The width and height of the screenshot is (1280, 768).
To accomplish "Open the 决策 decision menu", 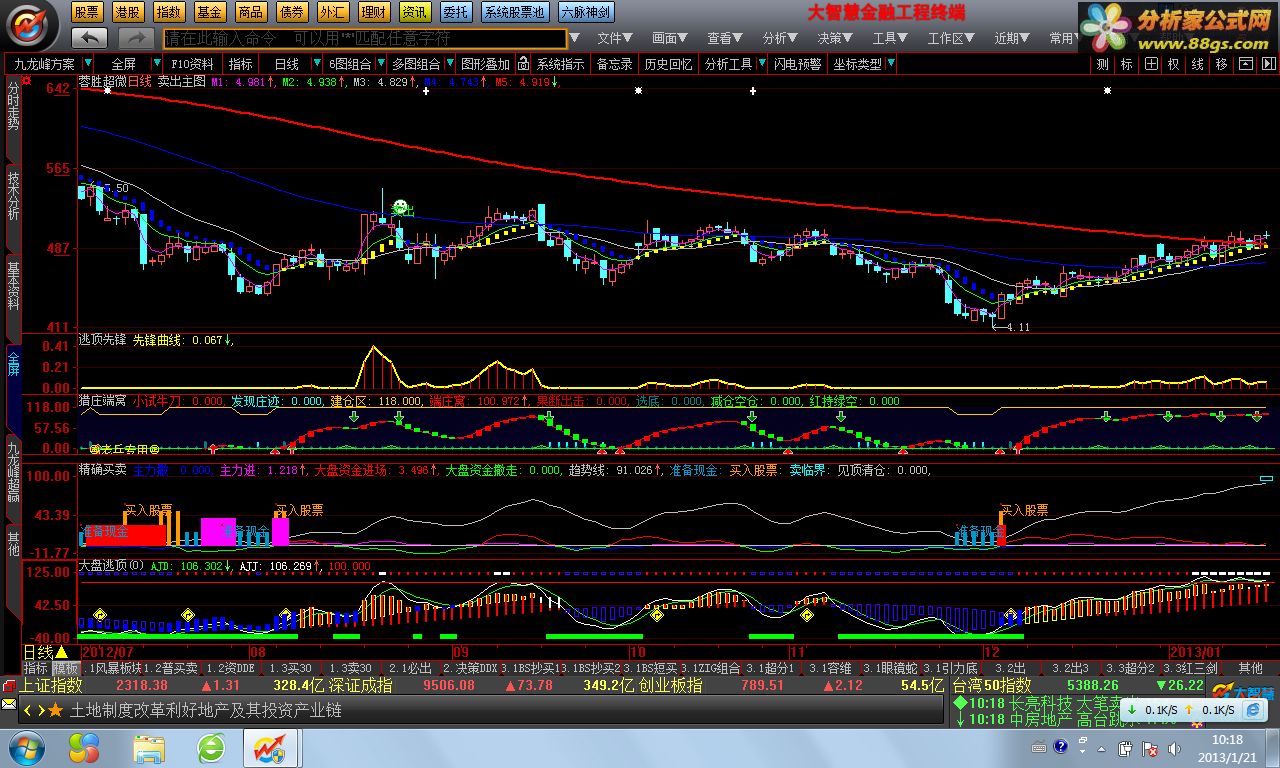I will coord(836,38).
